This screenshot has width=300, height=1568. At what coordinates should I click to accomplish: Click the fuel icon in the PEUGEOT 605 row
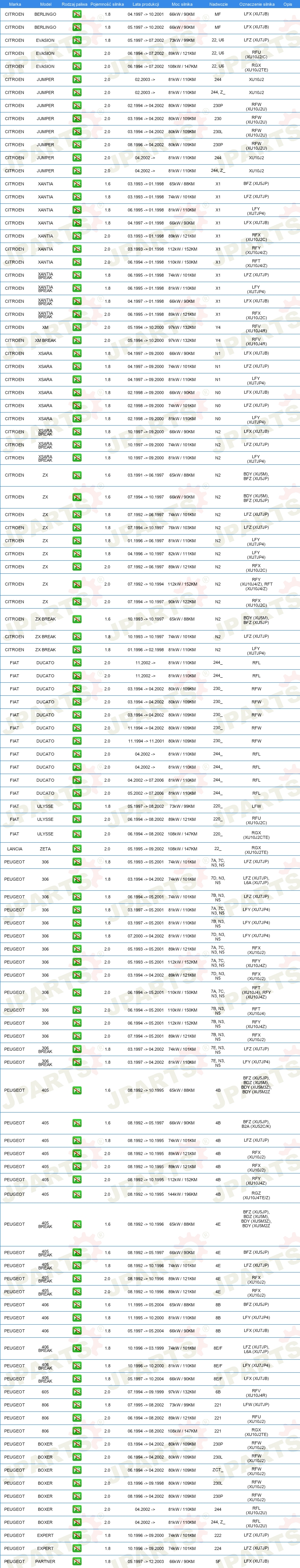77,1391
